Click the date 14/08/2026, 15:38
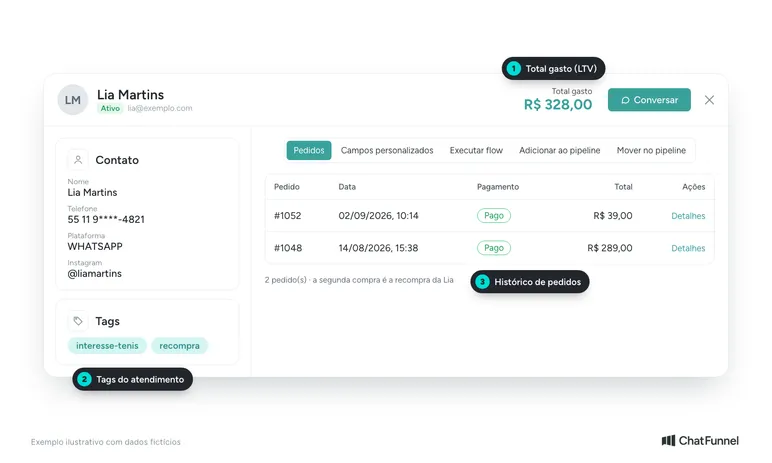This screenshot has height=463, width=772. [x=378, y=248]
